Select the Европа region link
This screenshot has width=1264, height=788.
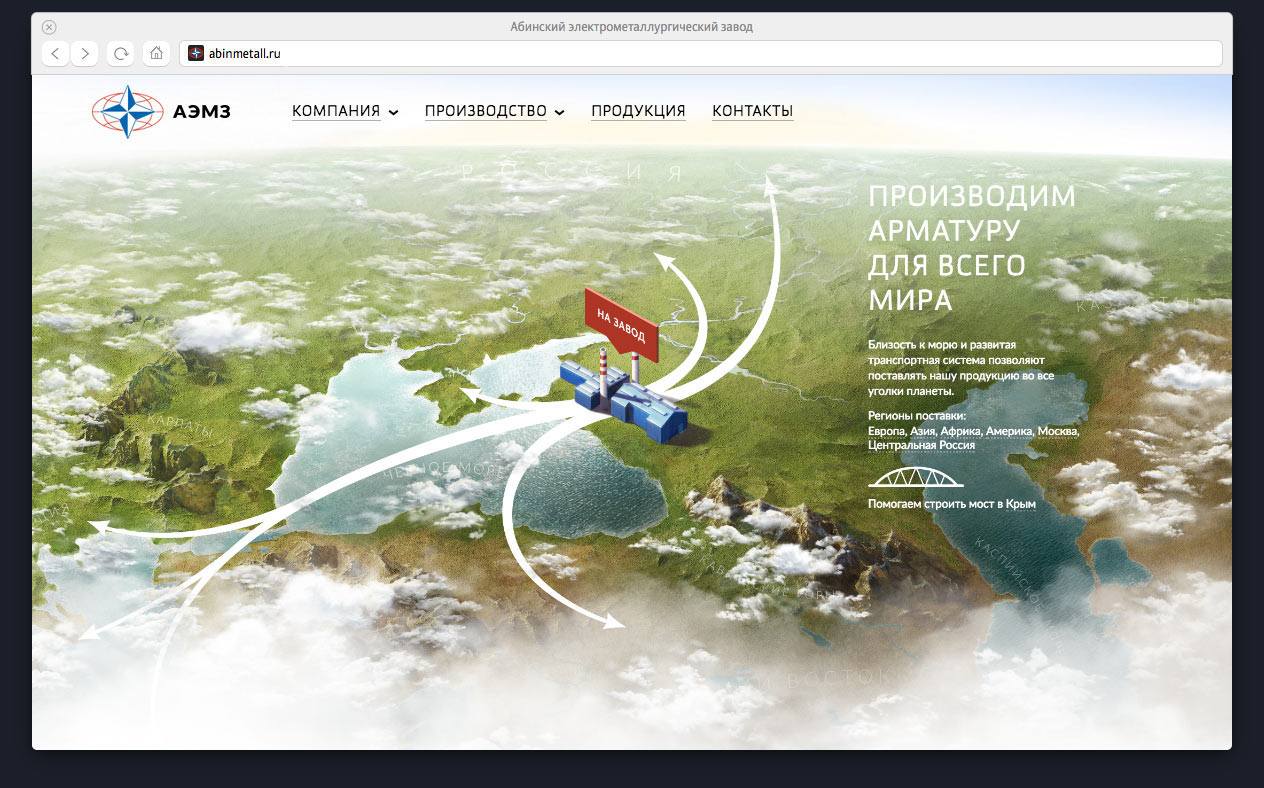pyautogui.click(x=886, y=431)
